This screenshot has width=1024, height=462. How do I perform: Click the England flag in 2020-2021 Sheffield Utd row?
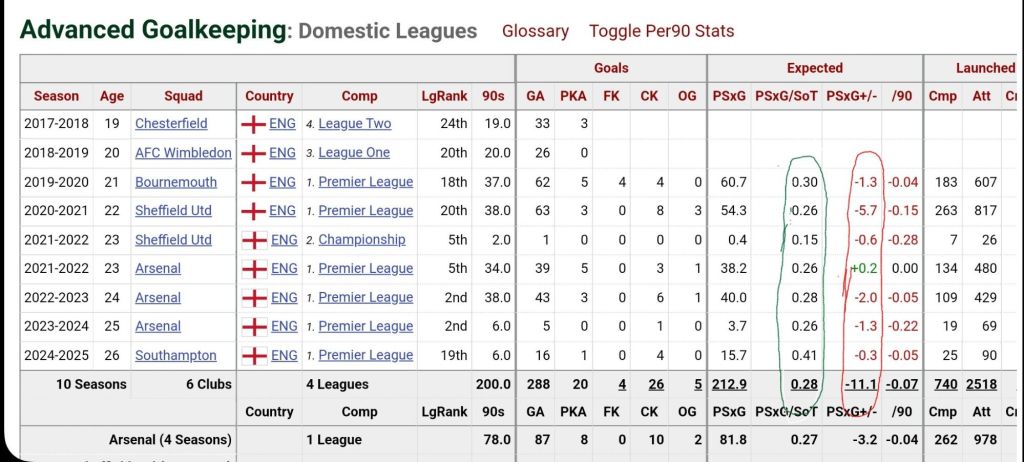pyautogui.click(x=255, y=211)
